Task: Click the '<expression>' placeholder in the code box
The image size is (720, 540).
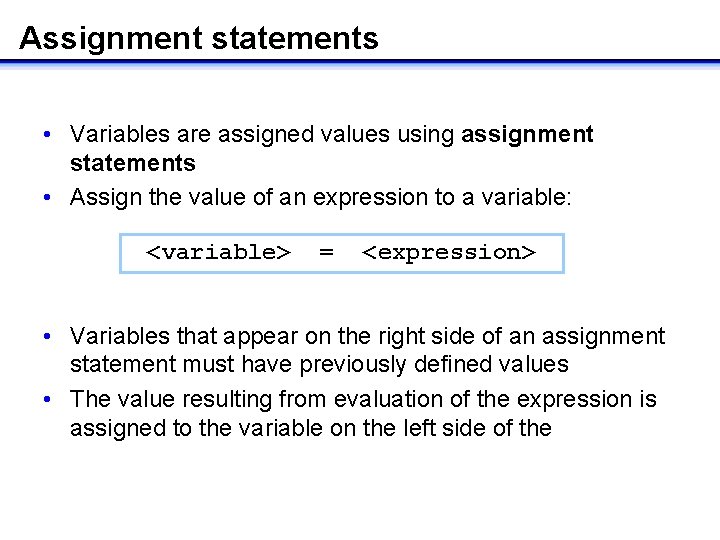Action: point(448,252)
